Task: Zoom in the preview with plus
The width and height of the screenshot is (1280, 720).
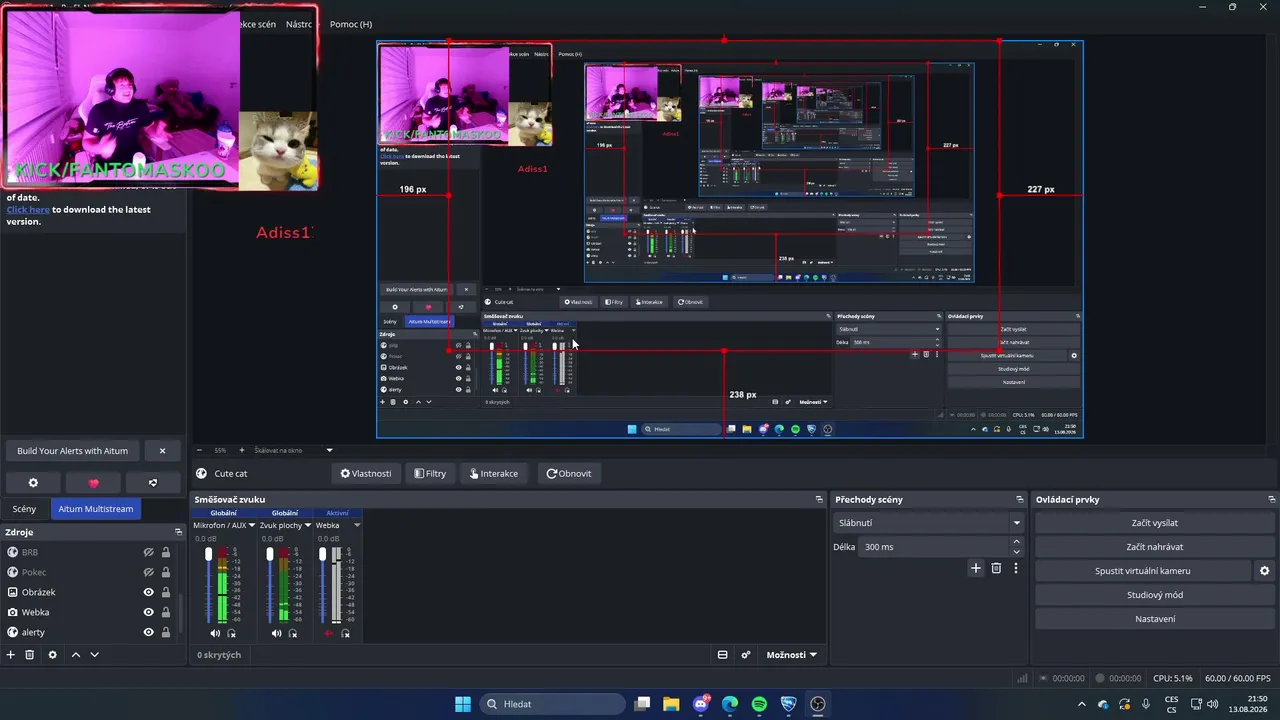Action: 241,450
